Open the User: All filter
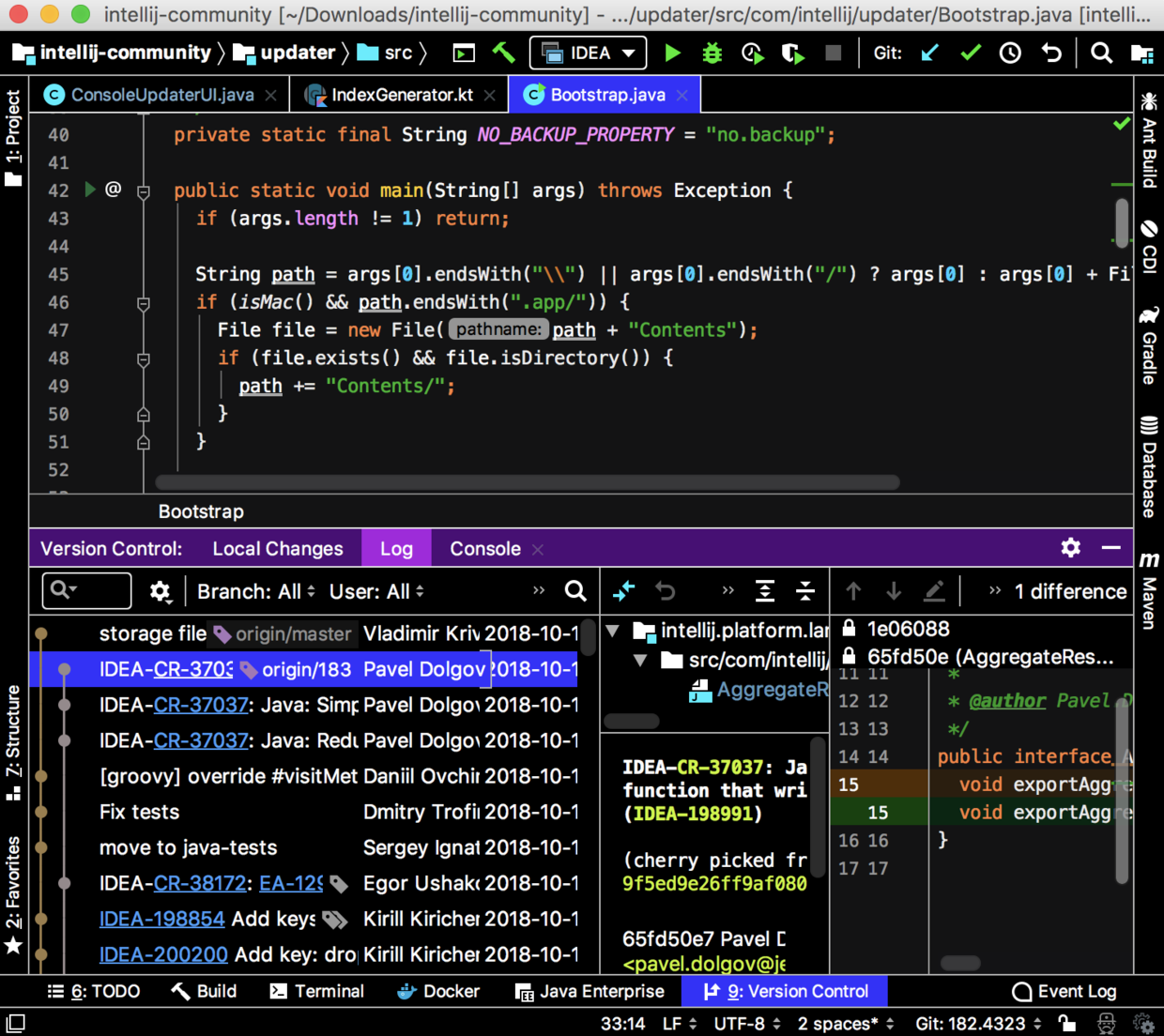The image size is (1164, 1036). click(x=376, y=591)
